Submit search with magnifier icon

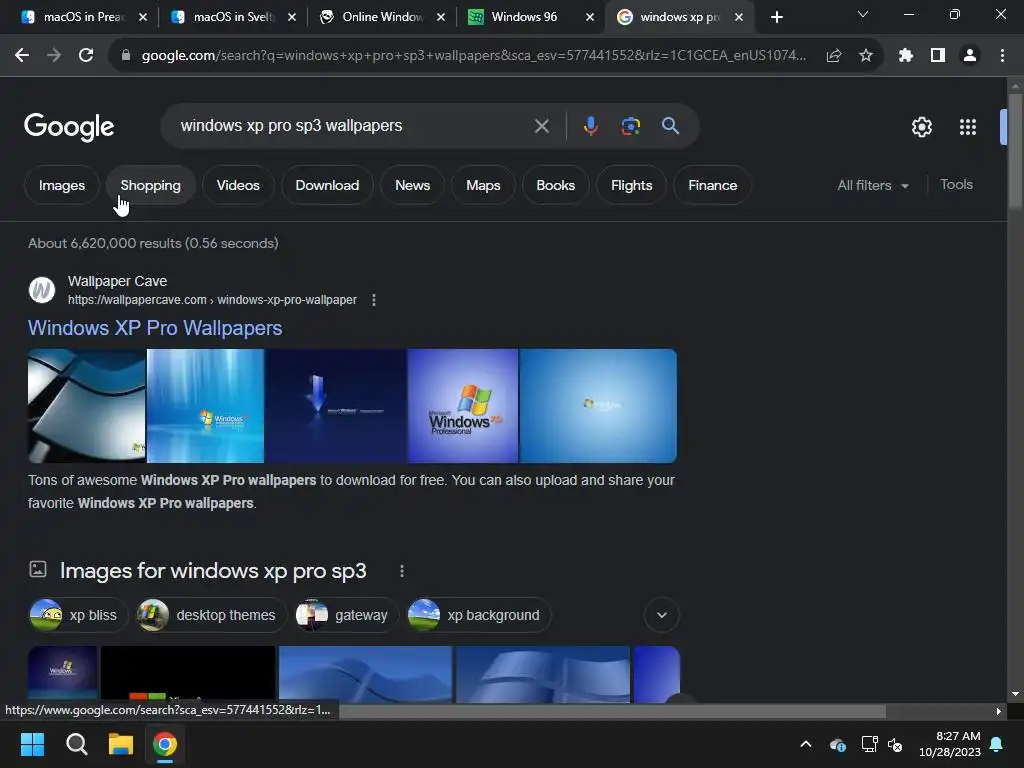pos(670,126)
